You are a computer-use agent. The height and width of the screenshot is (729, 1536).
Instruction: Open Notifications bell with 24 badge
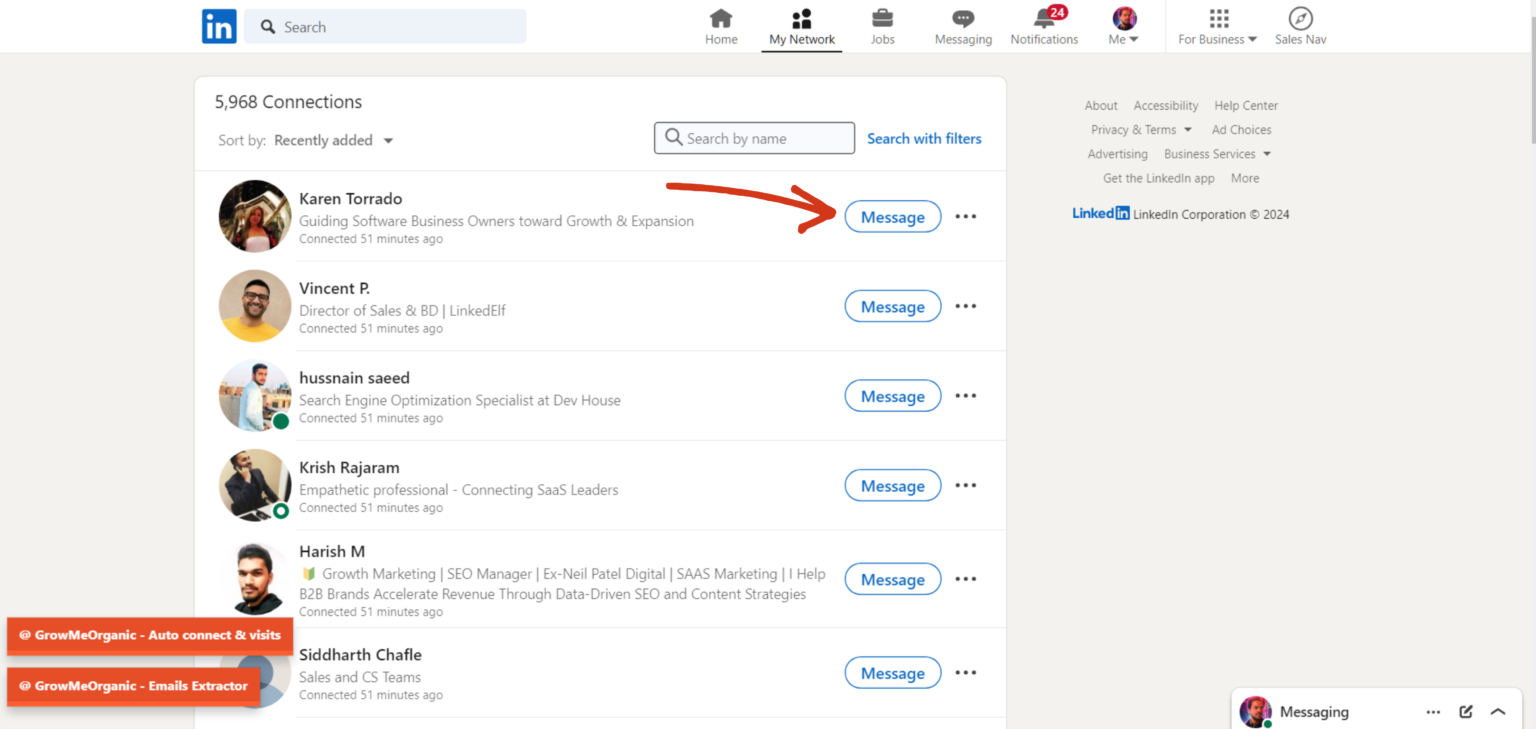tap(1044, 27)
